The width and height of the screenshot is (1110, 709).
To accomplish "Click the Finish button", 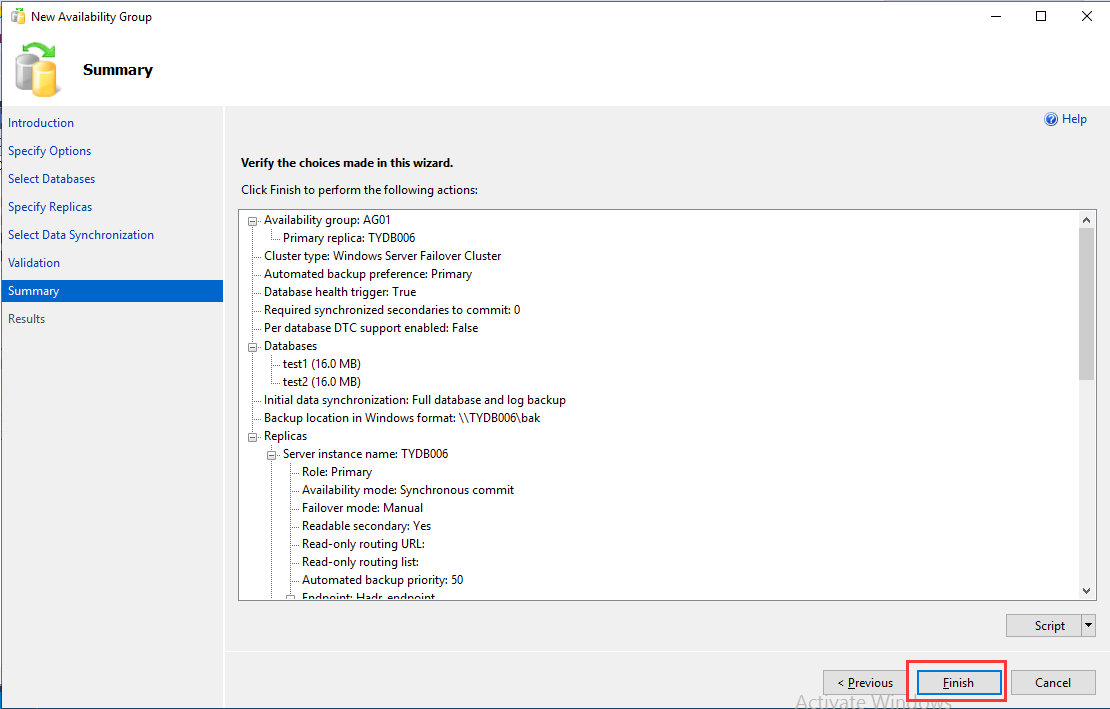I will pos(959,683).
